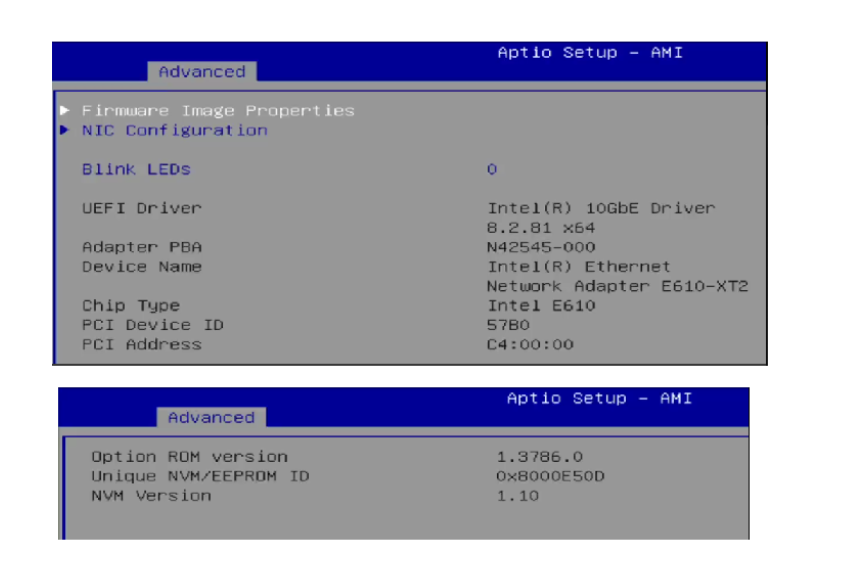Viewport: 854px width, 578px height.
Task: Click arrow beside Firmware Image Properties
Action: (65, 110)
